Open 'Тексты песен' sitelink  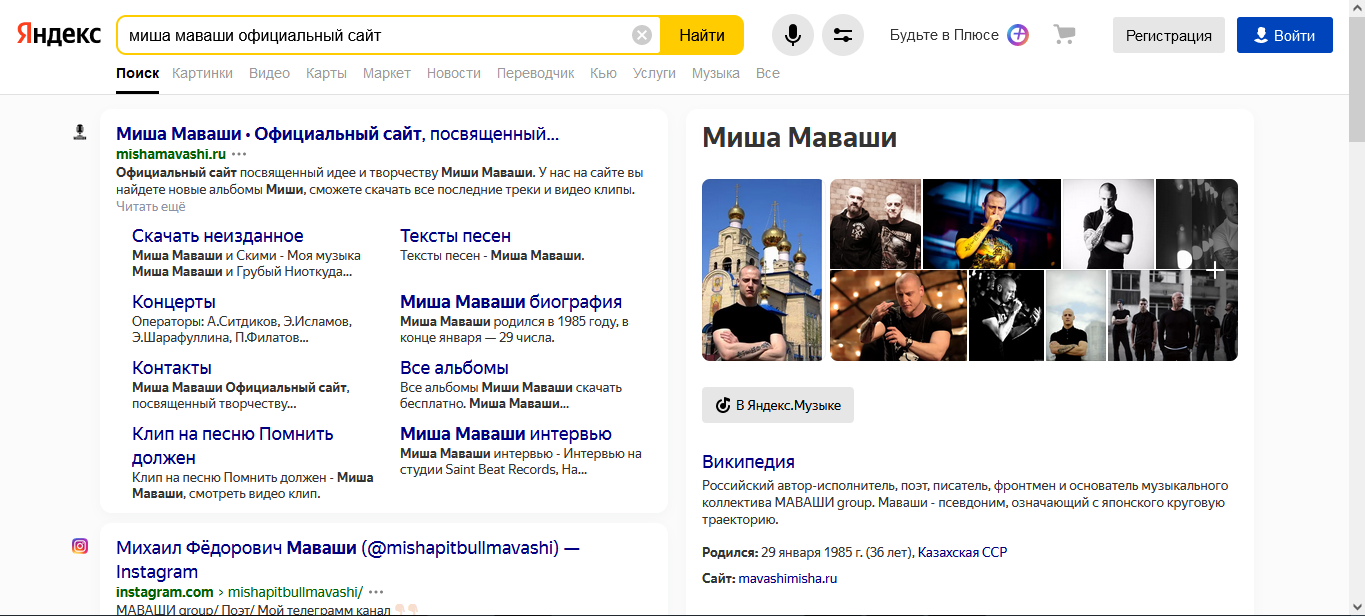455,236
